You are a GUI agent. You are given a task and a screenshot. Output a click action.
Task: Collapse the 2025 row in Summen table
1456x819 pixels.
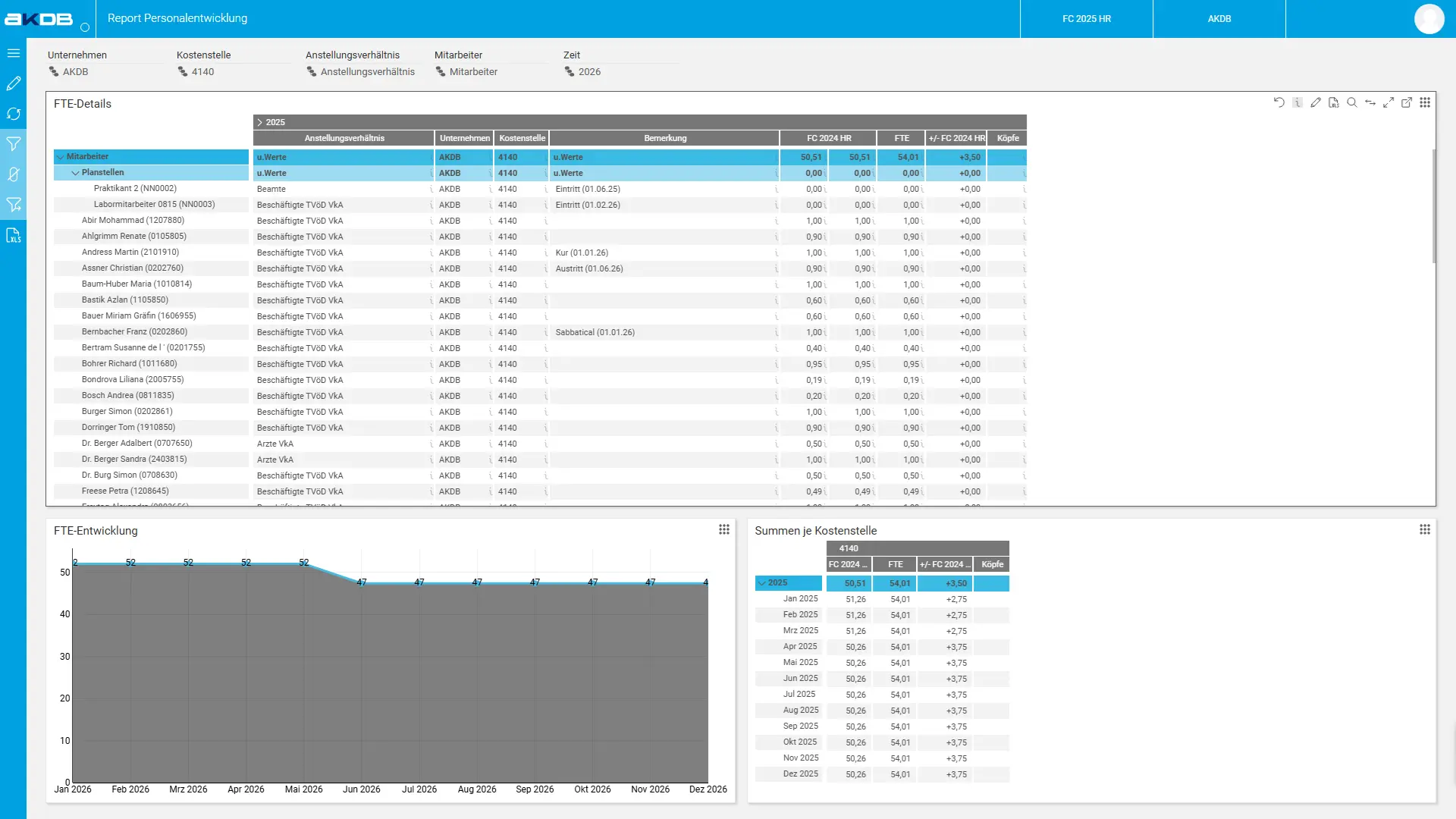pos(761,583)
